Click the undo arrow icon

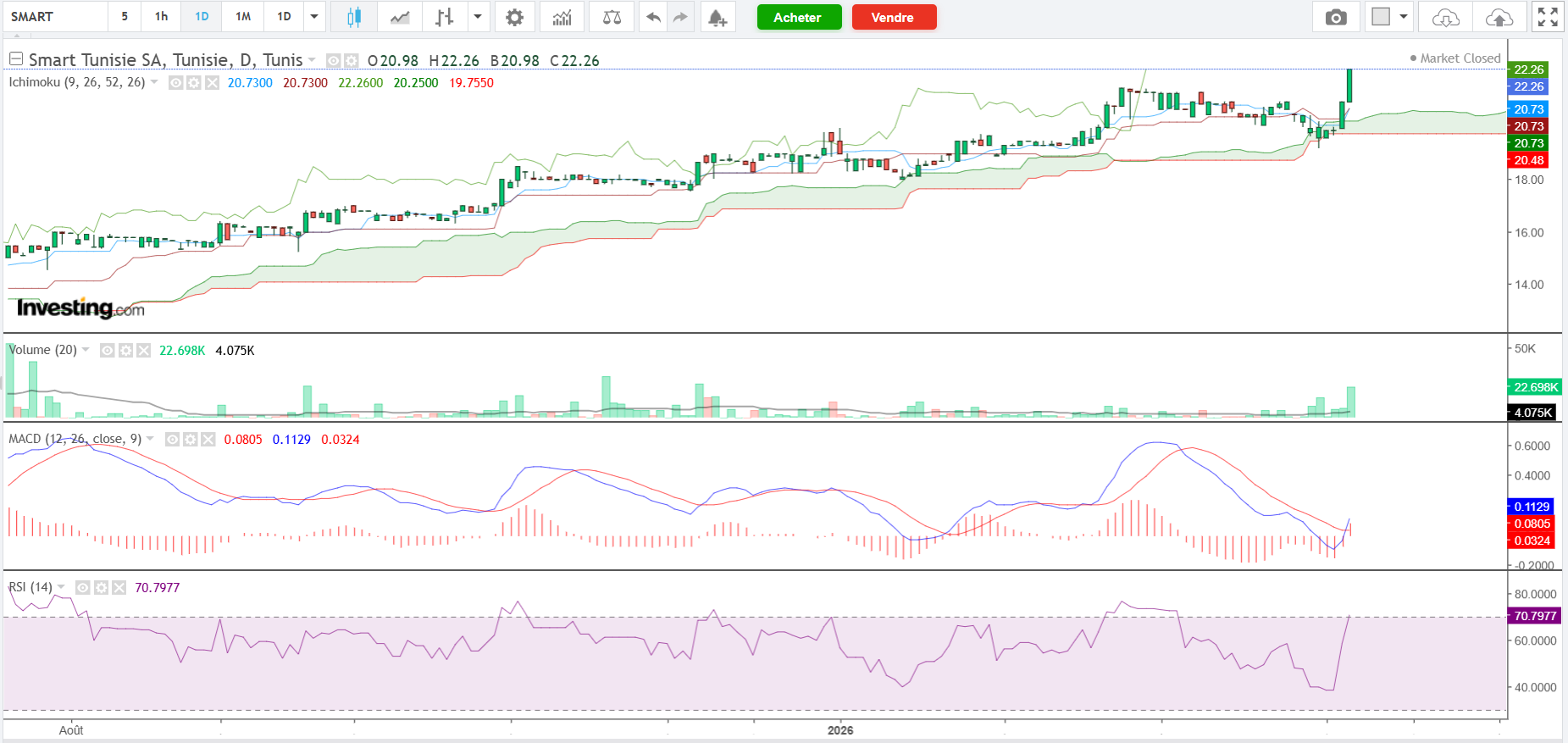pyautogui.click(x=653, y=17)
